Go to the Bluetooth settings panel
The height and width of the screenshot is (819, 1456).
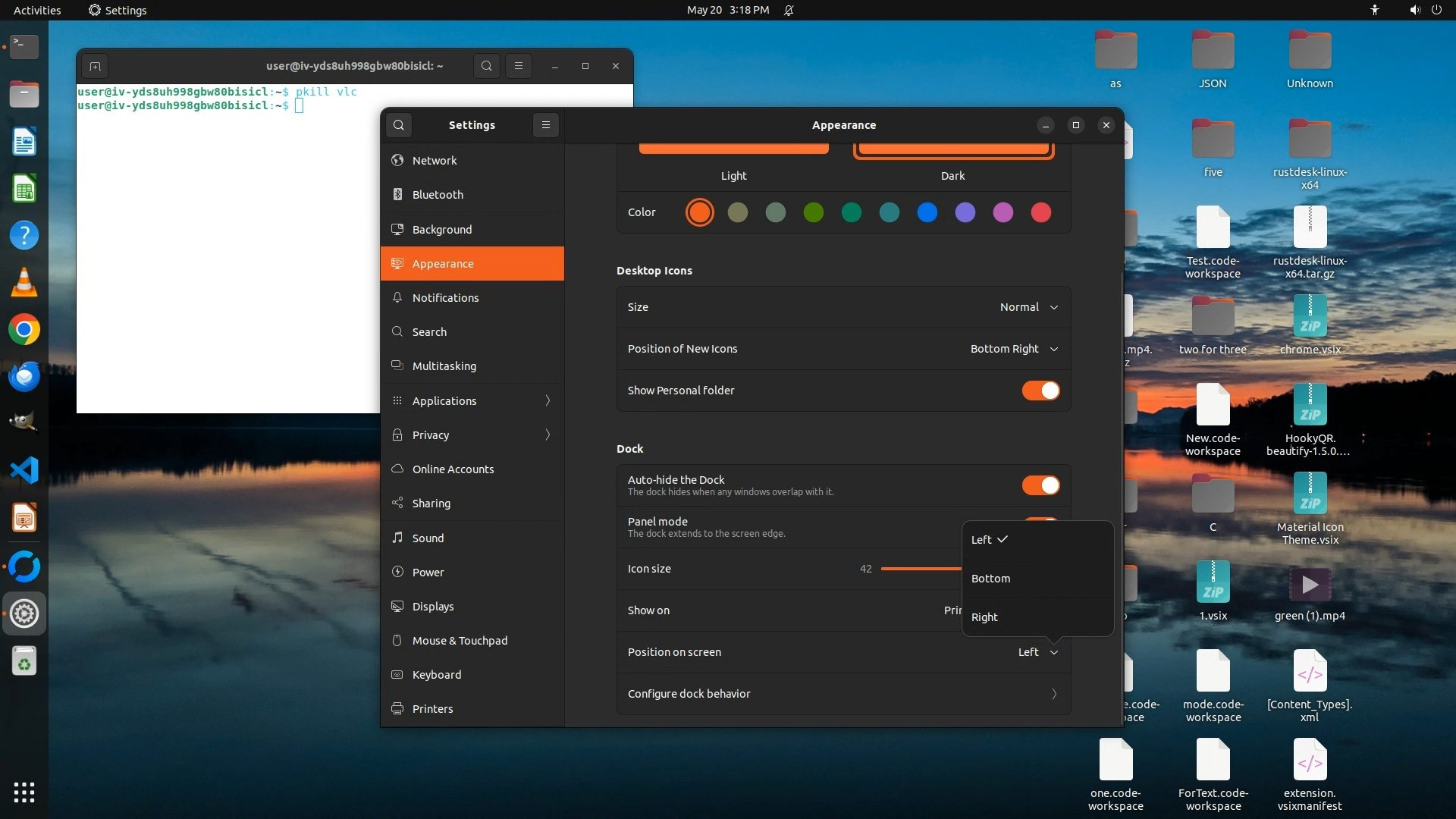click(x=438, y=195)
